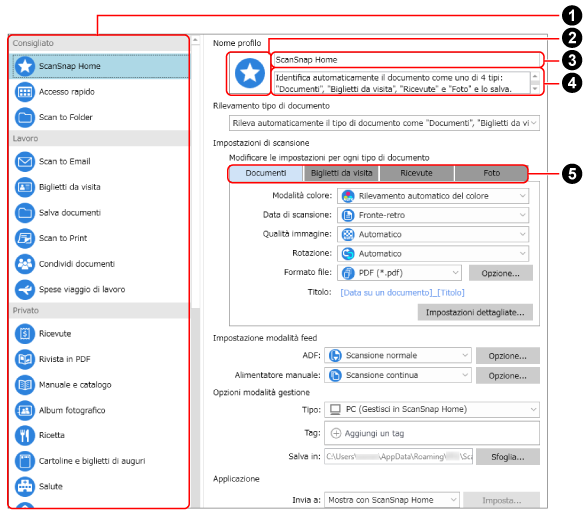This screenshot has height=517, width=584.
Task: Pick the Manuale e catalogo book icon
Action: pyautogui.click(x=25, y=384)
